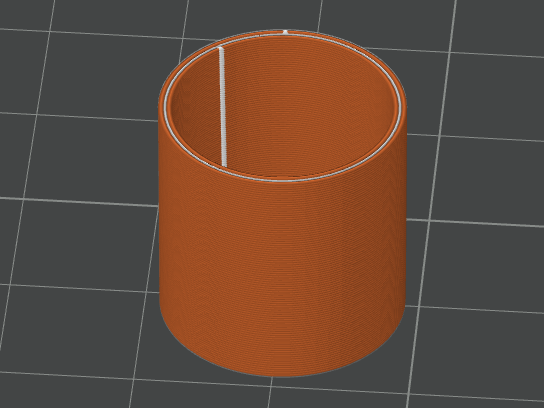Click the white vertical seam line inside cylinder

223,107
